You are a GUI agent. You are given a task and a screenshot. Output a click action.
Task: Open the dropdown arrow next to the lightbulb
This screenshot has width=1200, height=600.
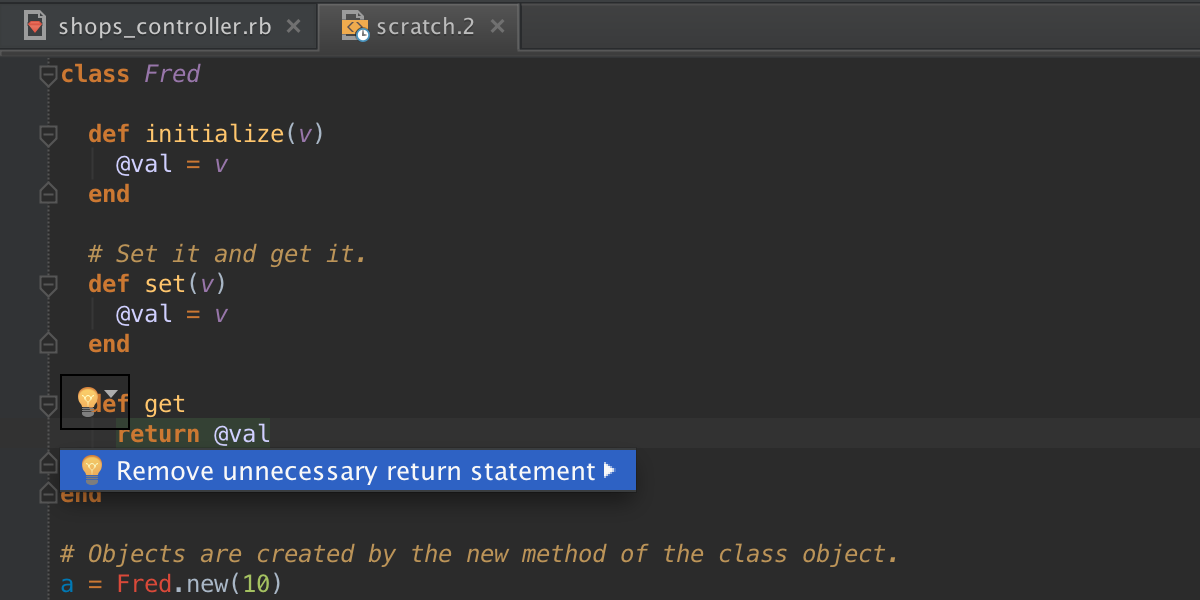(112, 394)
